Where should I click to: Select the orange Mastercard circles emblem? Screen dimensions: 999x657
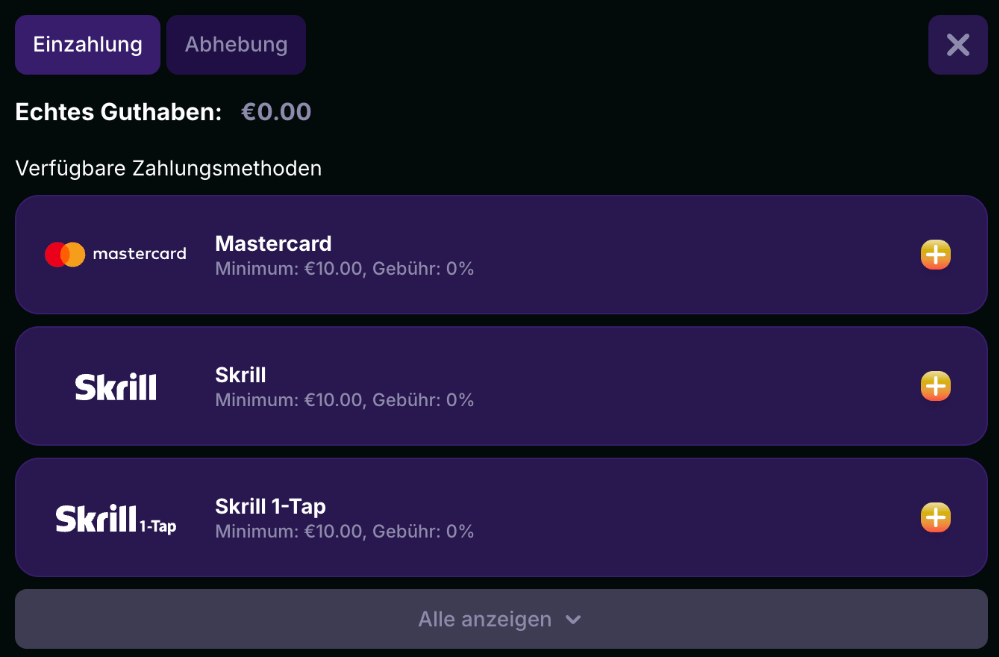64,254
